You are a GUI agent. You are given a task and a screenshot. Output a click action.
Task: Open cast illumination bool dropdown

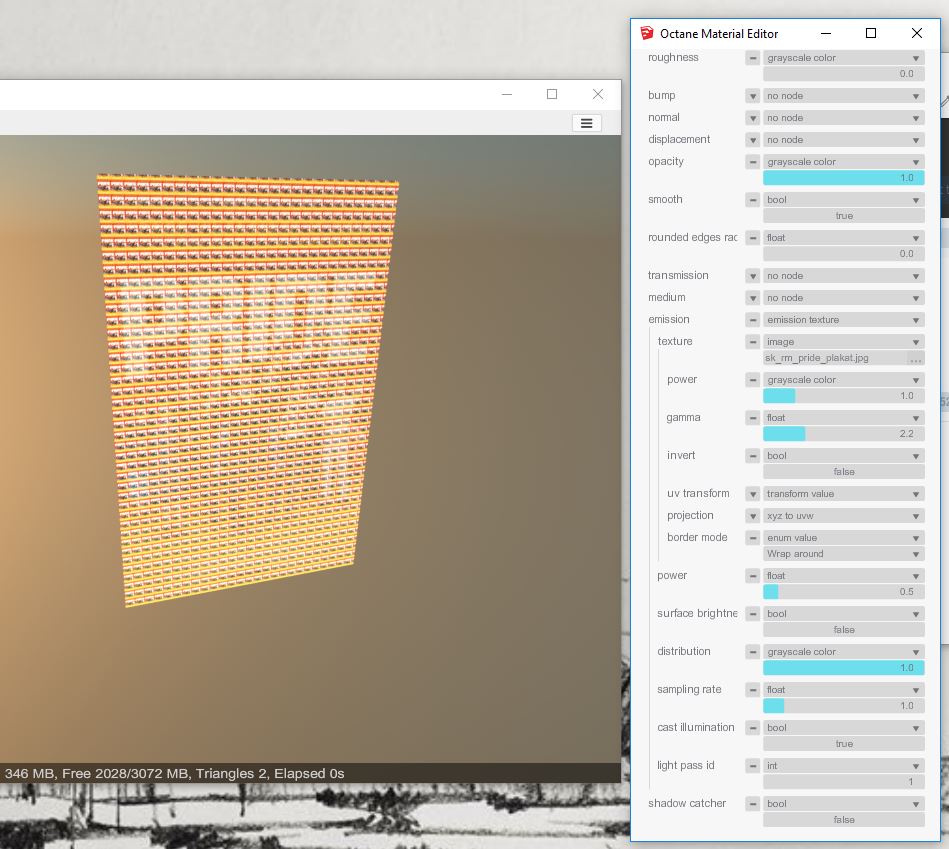click(x=844, y=728)
